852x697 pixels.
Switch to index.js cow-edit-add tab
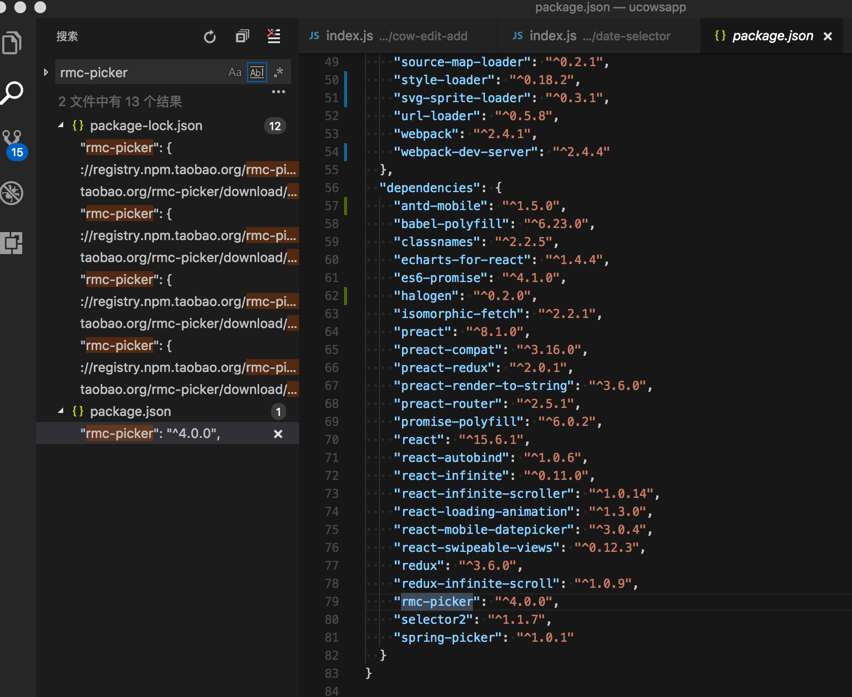[398, 36]
